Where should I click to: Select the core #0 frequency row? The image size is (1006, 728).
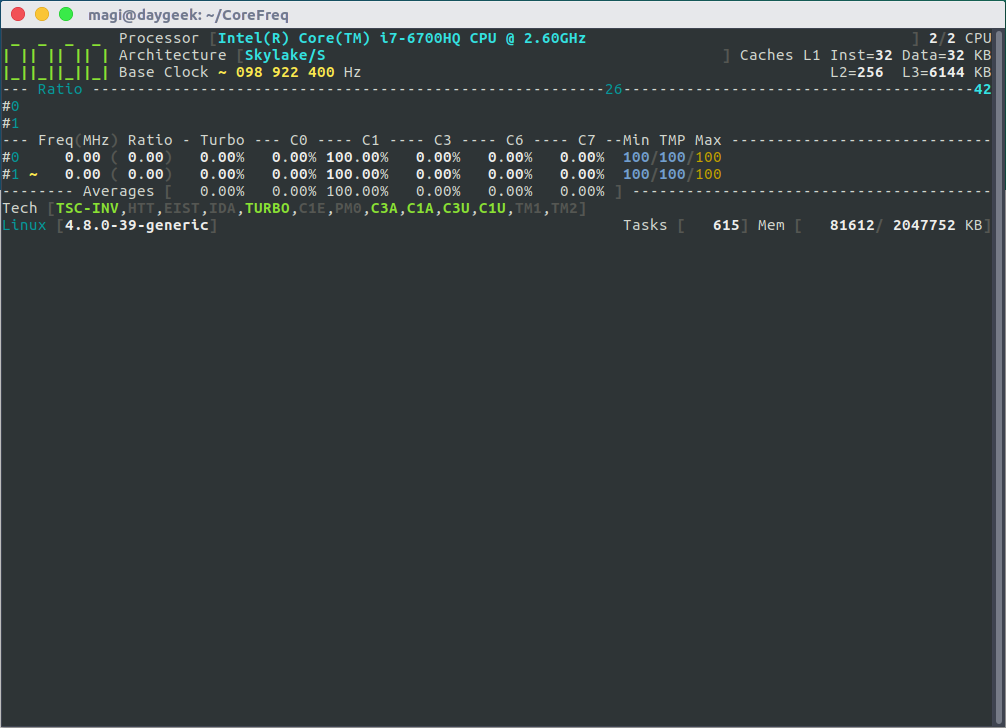pyautogui.click(x=362, y=157)
